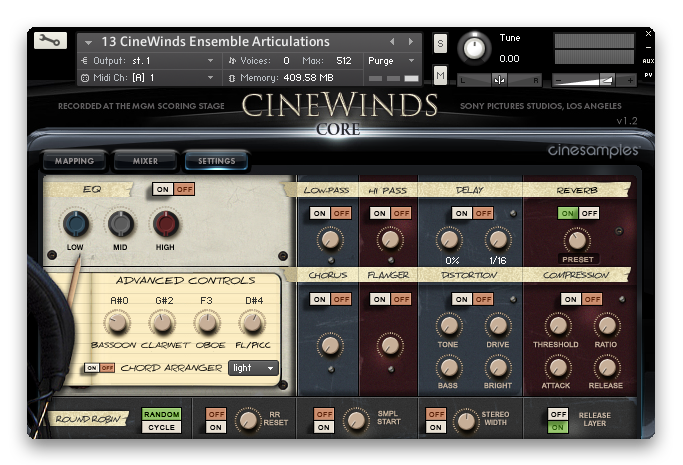683x465 pixels.
Task: Click the Distortion BASS knob
Action: 449,367
